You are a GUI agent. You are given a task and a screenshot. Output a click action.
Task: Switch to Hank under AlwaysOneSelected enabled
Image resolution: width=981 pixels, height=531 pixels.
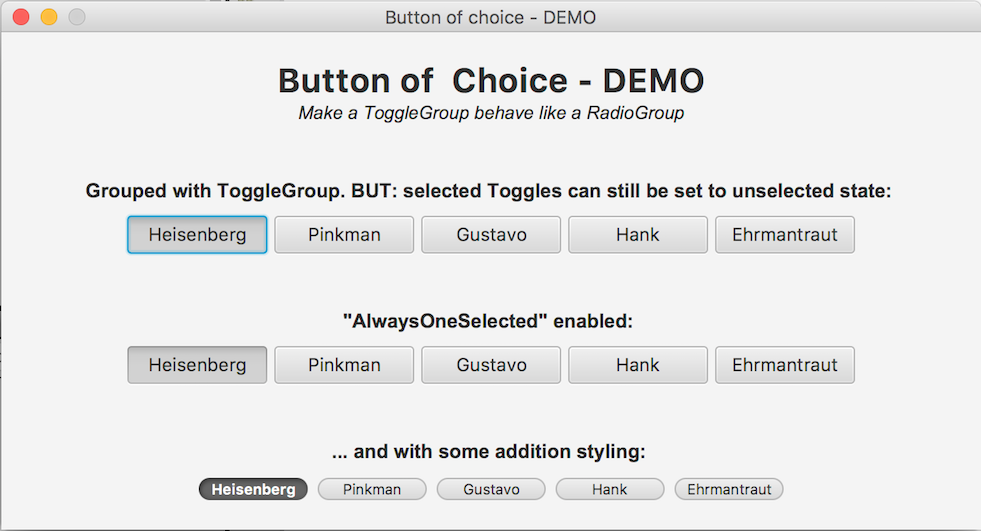(x=638, y=365)
